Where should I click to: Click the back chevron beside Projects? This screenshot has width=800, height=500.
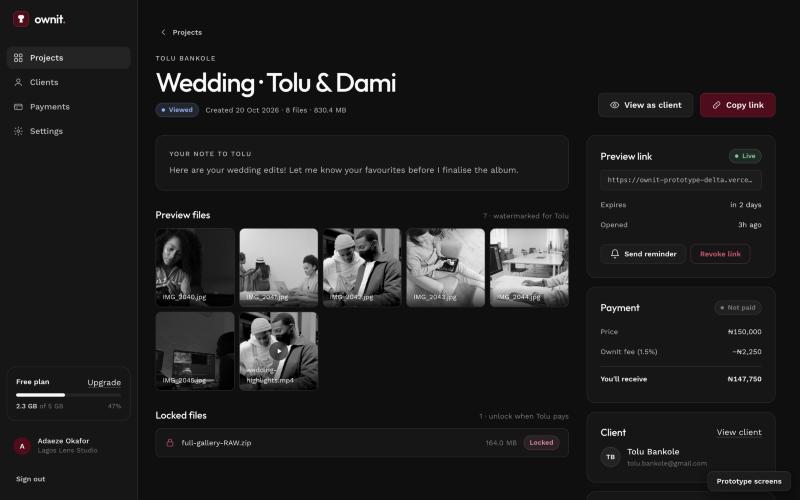tap(163, 32)
